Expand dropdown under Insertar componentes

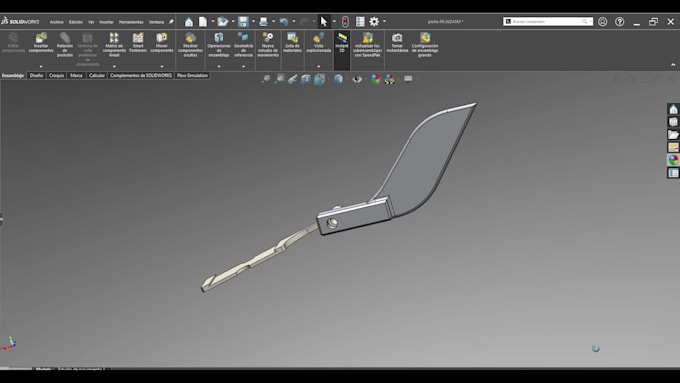(41, 66)
